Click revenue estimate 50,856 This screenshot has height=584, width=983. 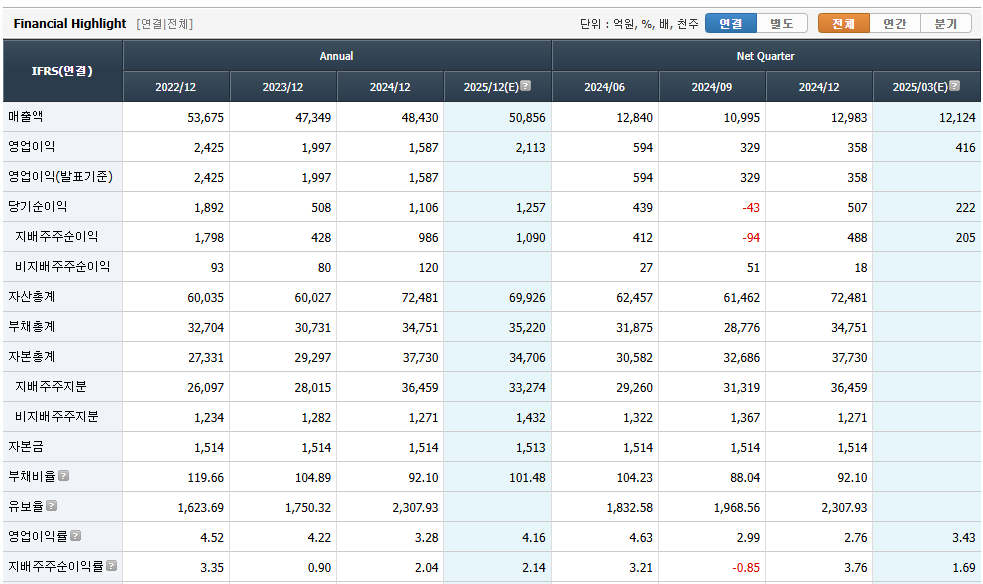click(527, 117)
